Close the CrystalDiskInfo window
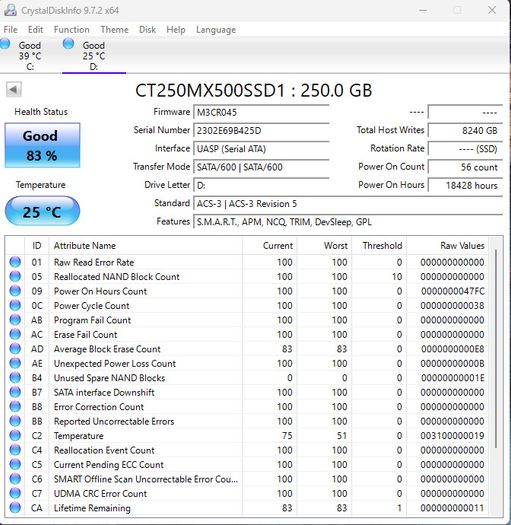Image resolution: width=511 pixels, height=525 pixels. tap(492, 10)
